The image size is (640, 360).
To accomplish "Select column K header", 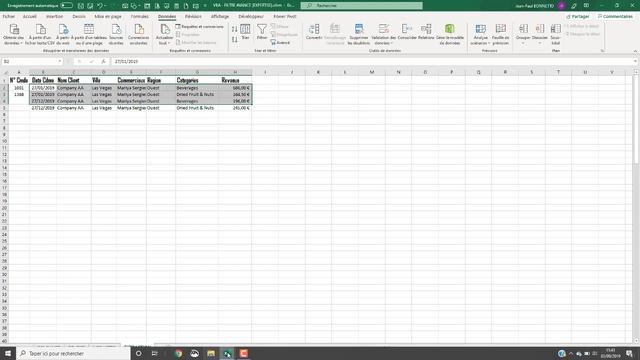I will point(318,72).
